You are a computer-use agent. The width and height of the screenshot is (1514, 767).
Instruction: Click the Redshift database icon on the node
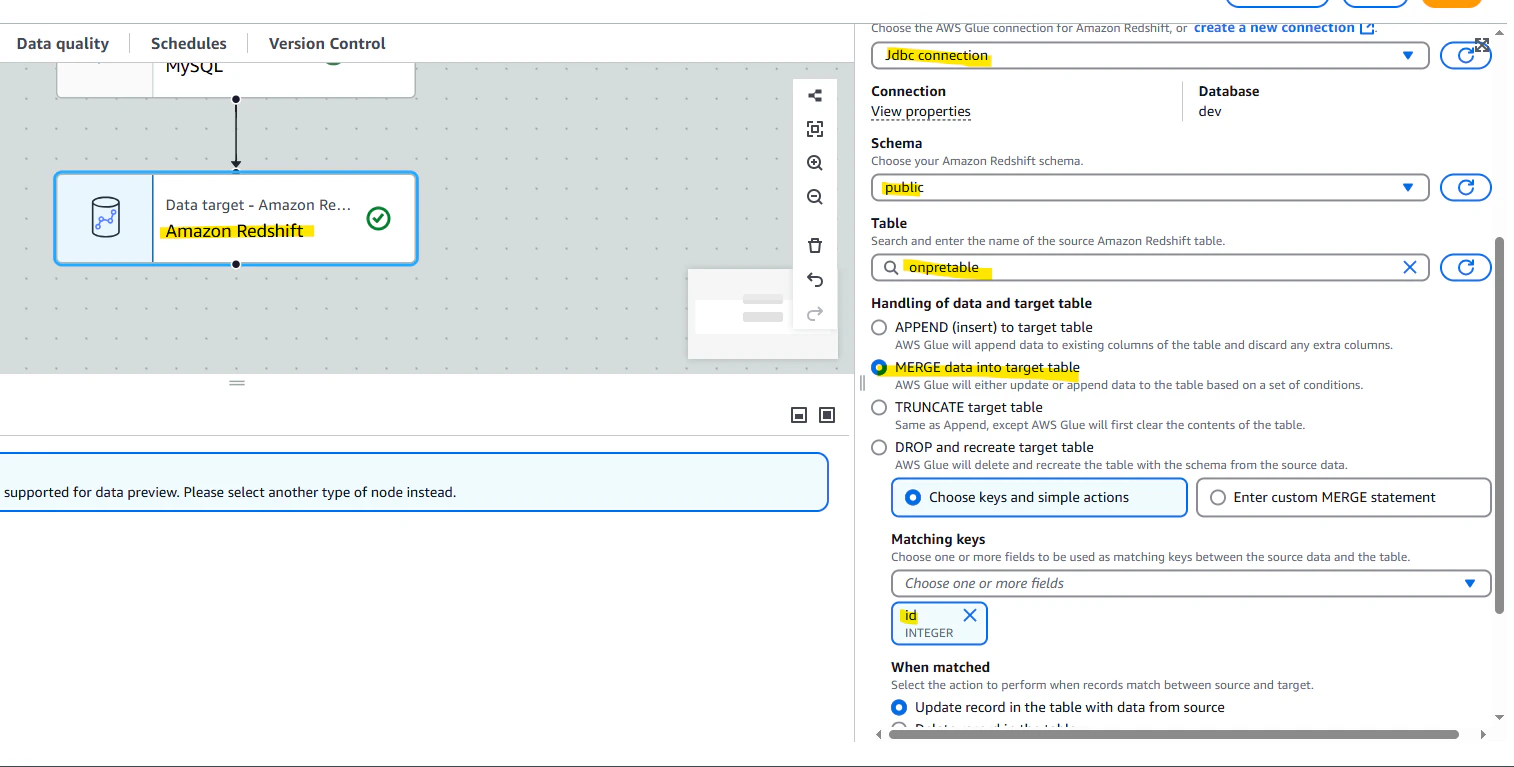(x=105, y=218)
